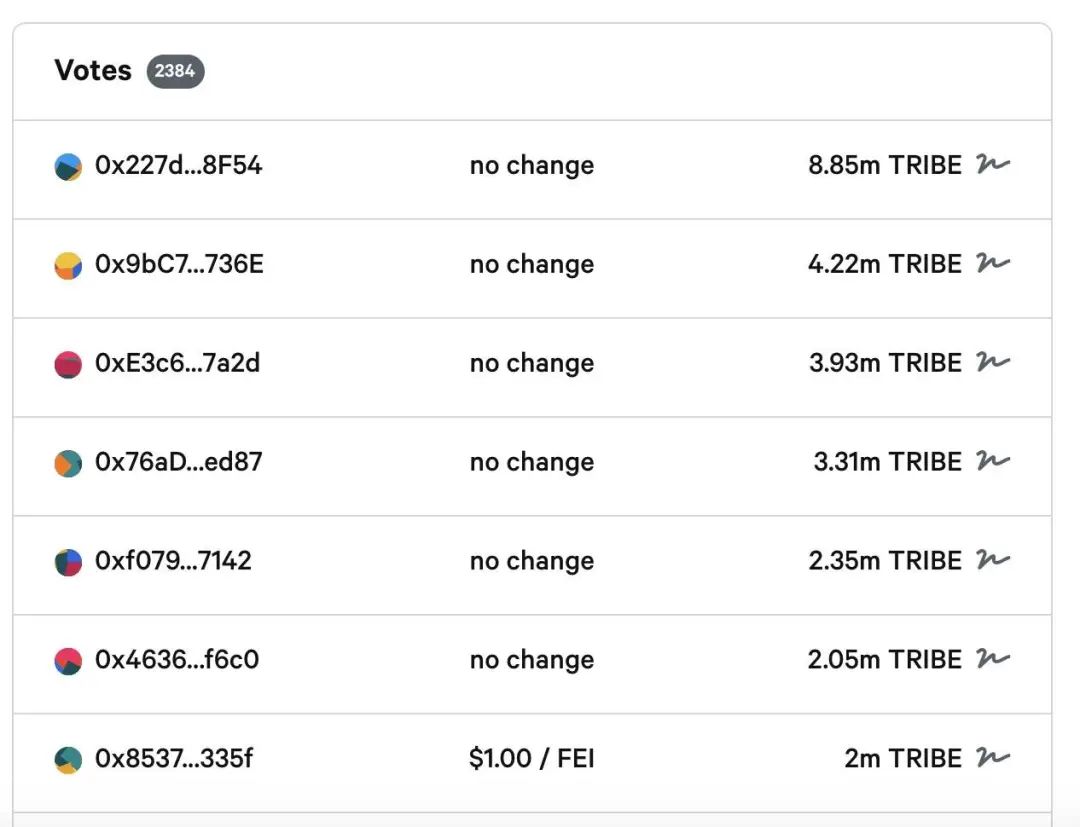Open signature icon beside 3.31m TRIBE

993,461
